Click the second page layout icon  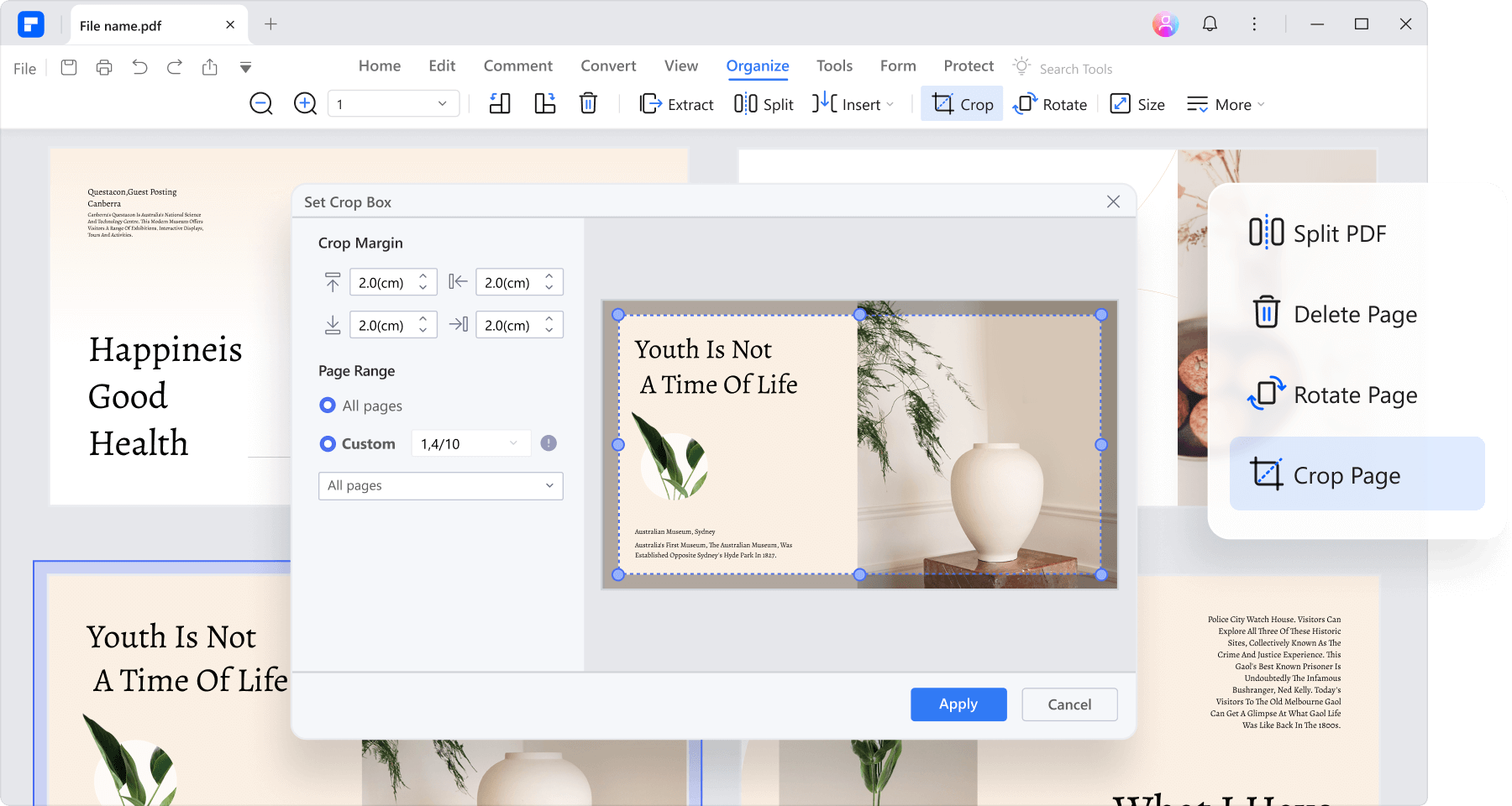tap(545, 104)
